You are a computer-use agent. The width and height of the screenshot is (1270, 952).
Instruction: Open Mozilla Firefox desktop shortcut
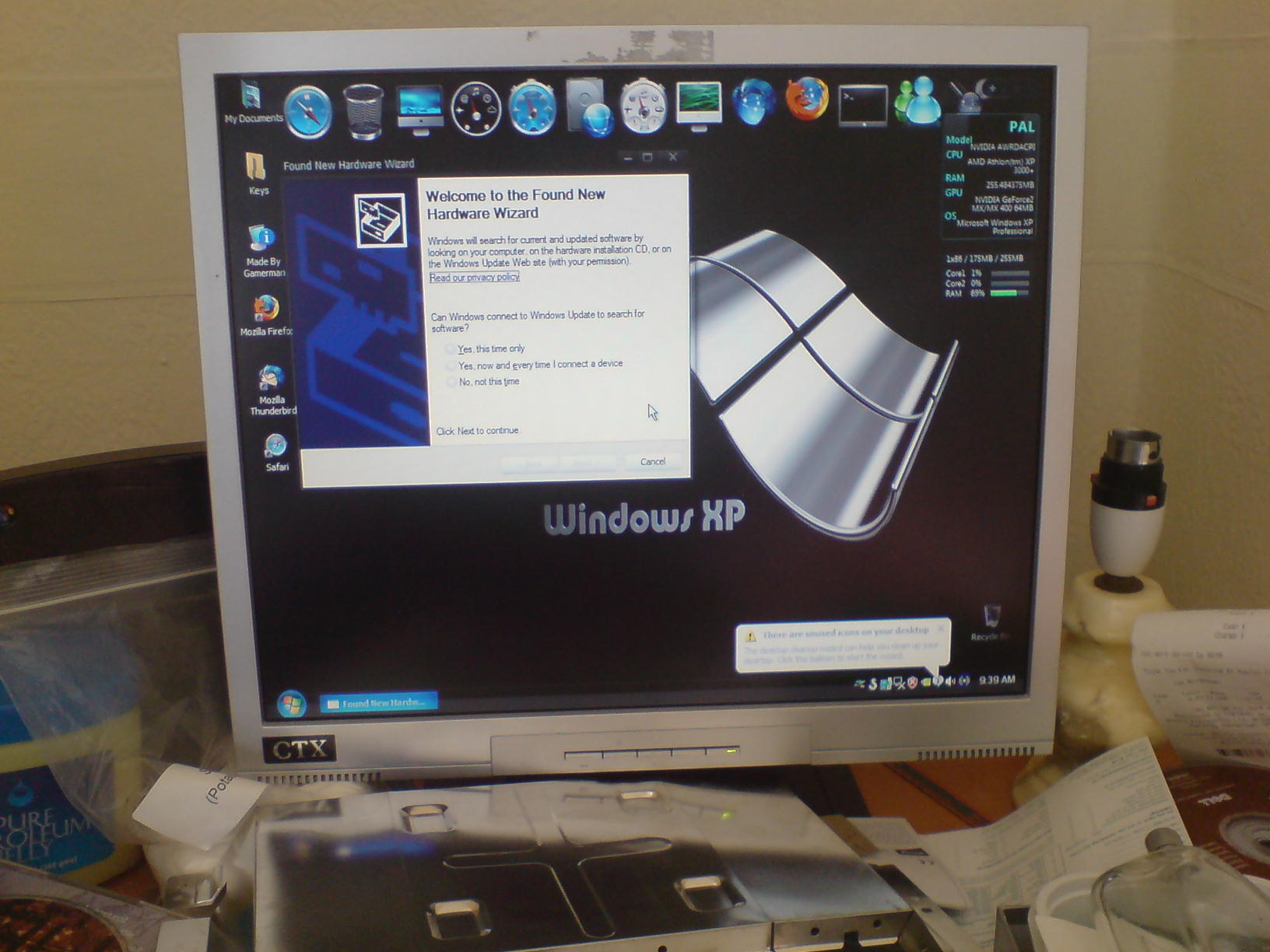point(265,315)
